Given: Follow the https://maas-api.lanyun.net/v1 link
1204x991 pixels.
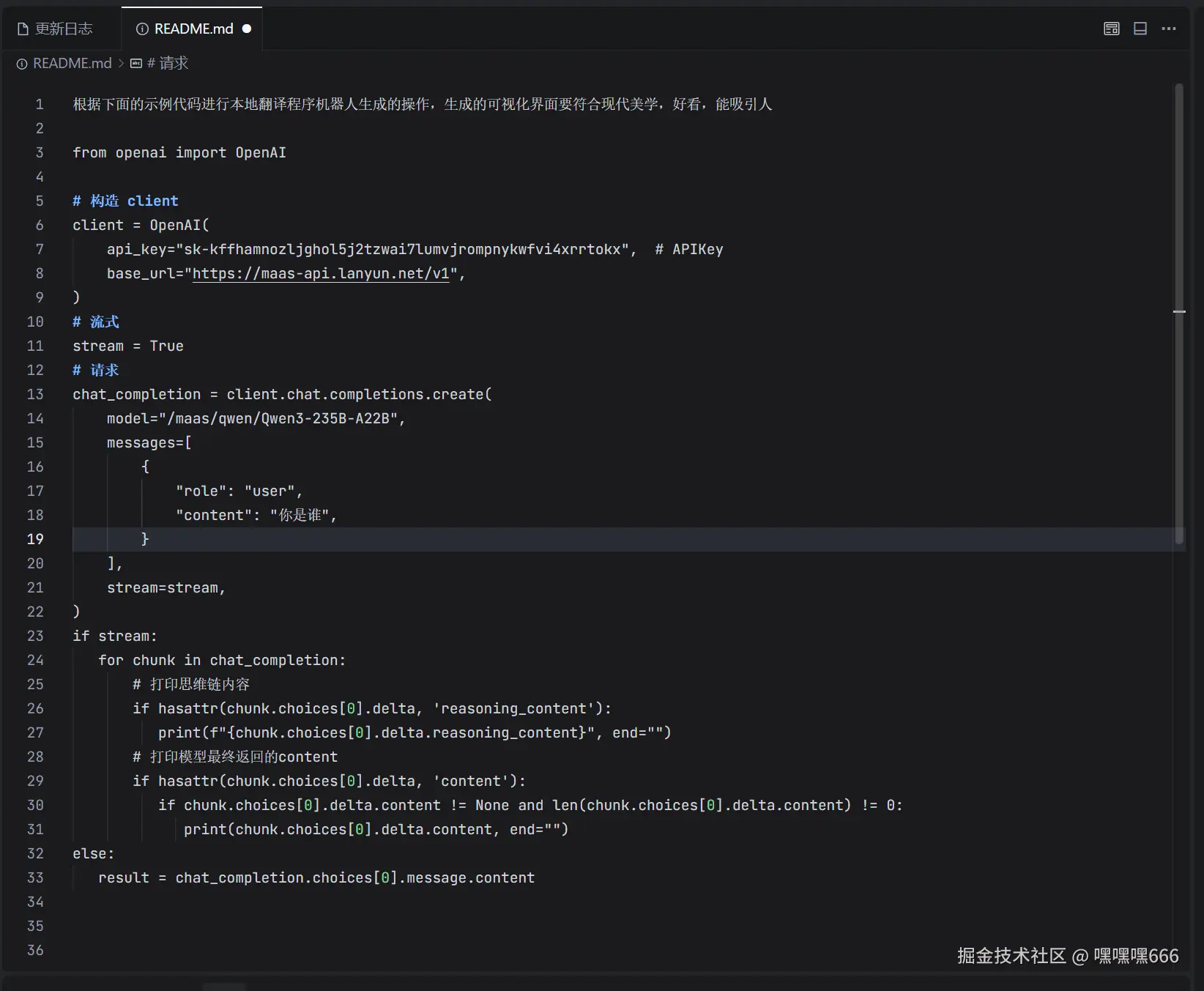Looking at the screenshot, I should (x=321, y=273).
